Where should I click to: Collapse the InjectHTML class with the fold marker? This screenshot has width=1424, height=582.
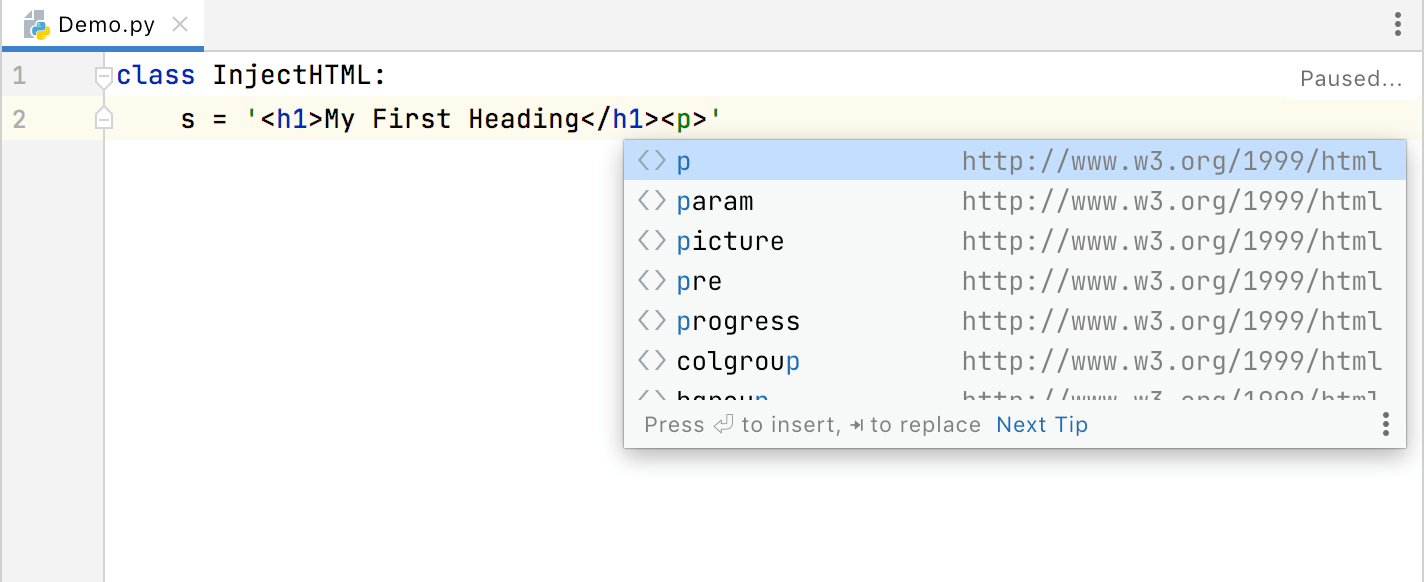click(x=104, y=74)
